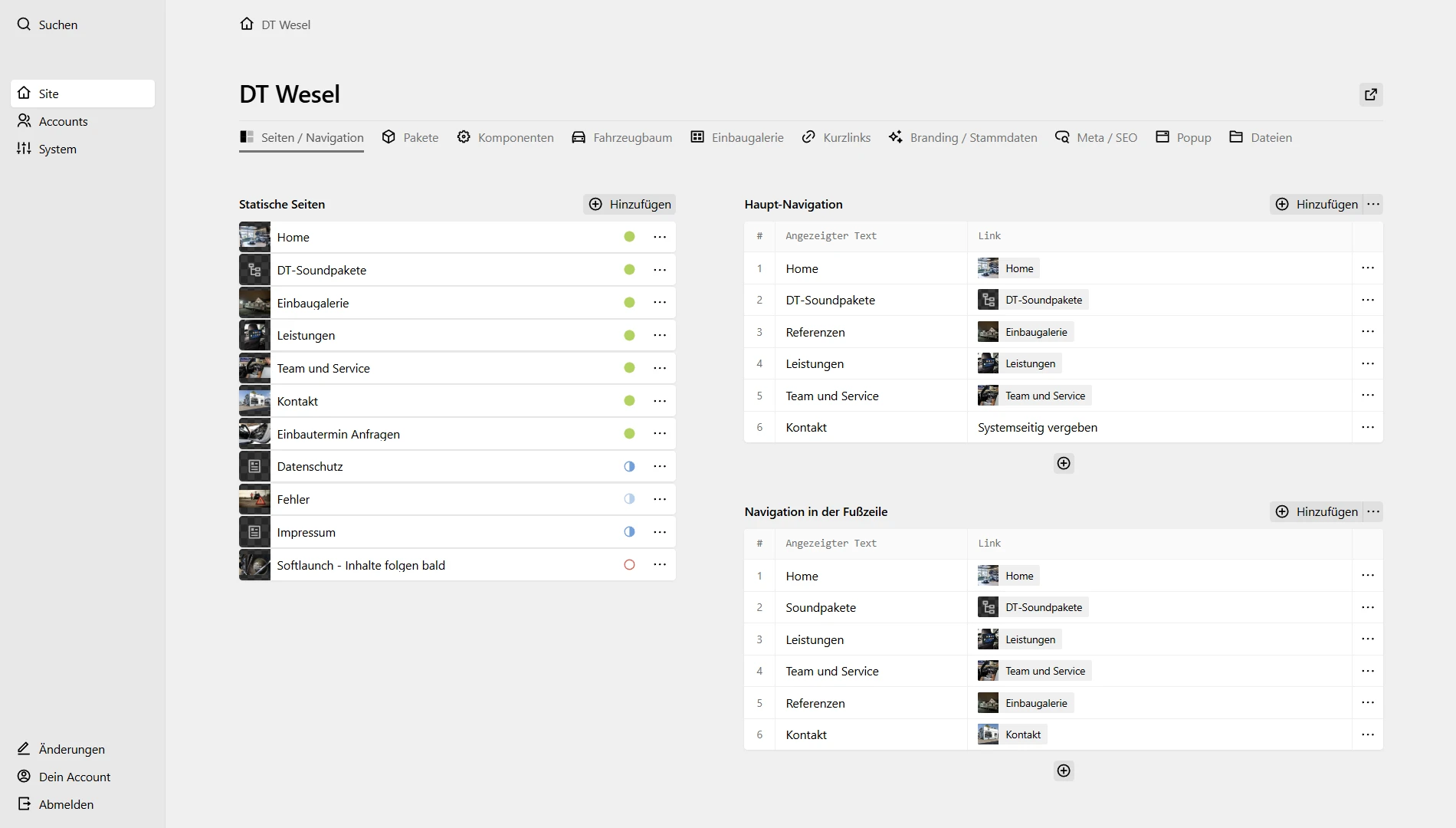Toggle half-filled status of Datenschutz page
Image resolution: width=1456 pixels, height=828 pixels.
(x=629, y=466)
